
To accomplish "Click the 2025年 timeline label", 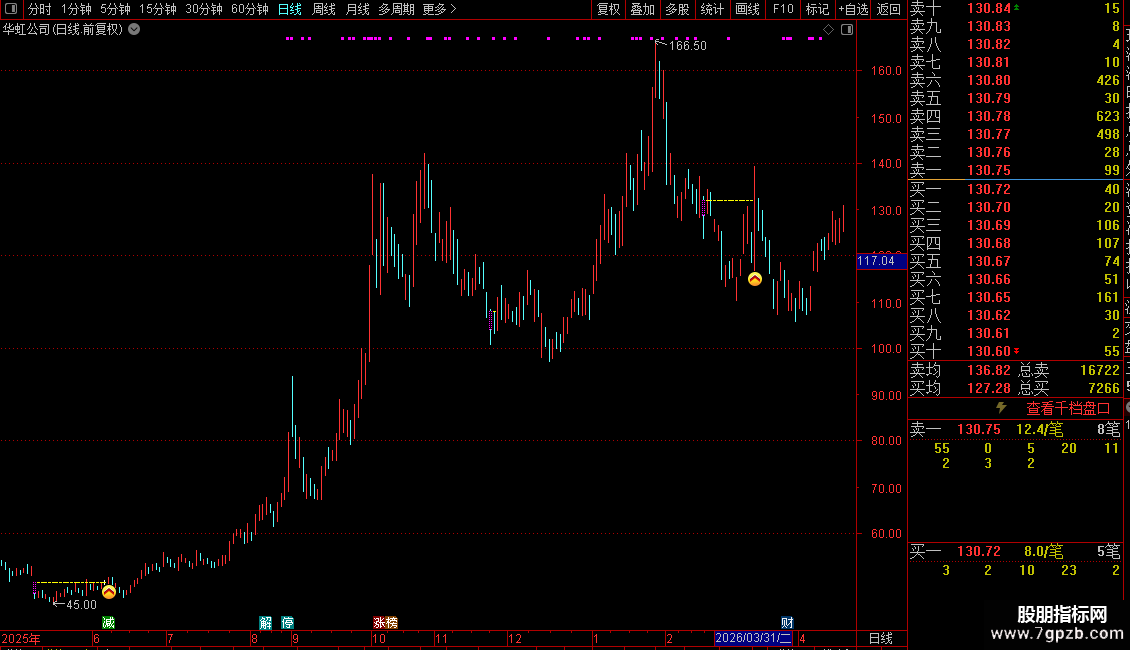I will click(21, 638).
